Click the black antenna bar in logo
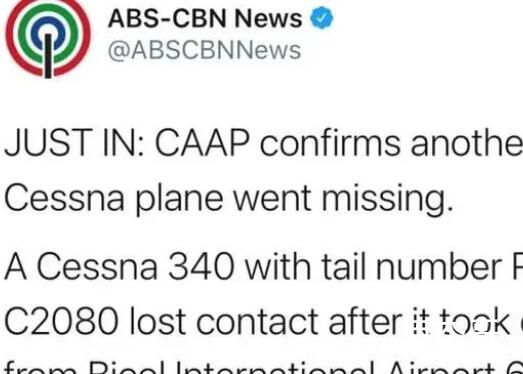Viewport: 523px width, 374px height. tap(48, 56)
